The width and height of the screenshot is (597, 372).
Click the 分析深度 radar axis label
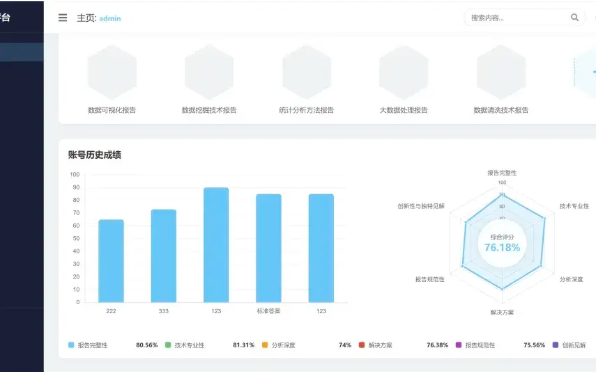571,279
